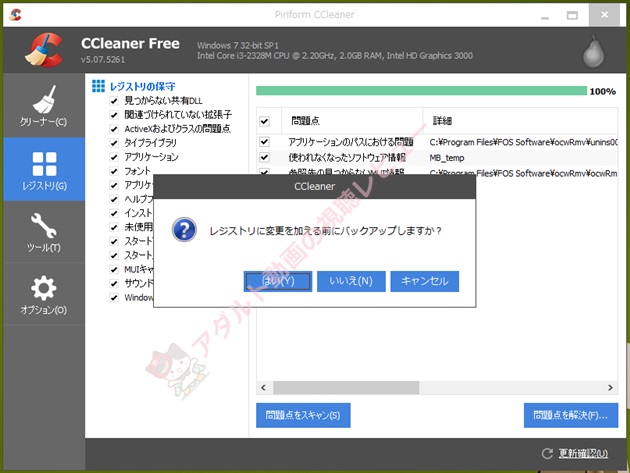
Task: Click いいえ(N) to skip backup
Action: (x=351, y=281)
